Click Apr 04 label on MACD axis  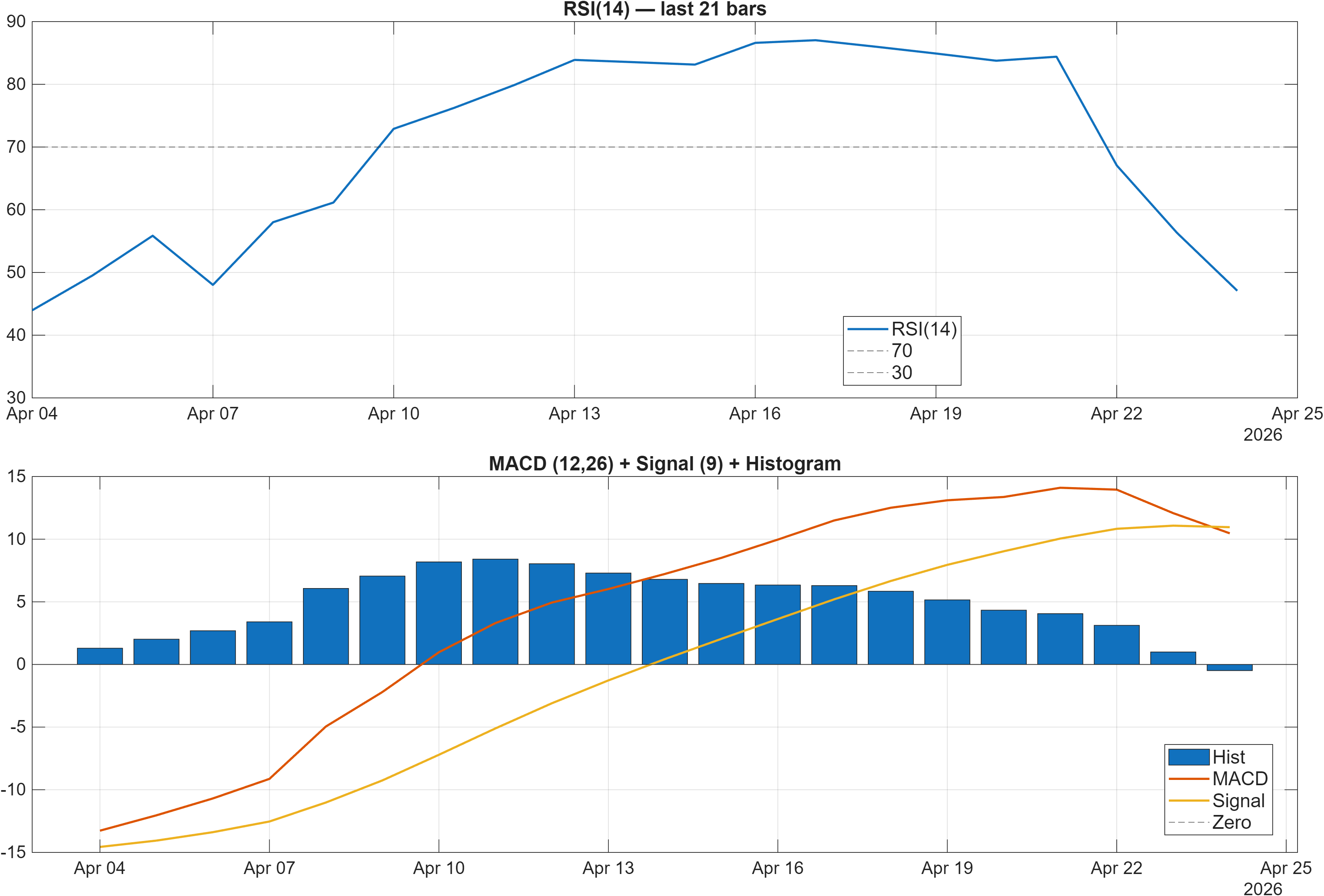100,869
